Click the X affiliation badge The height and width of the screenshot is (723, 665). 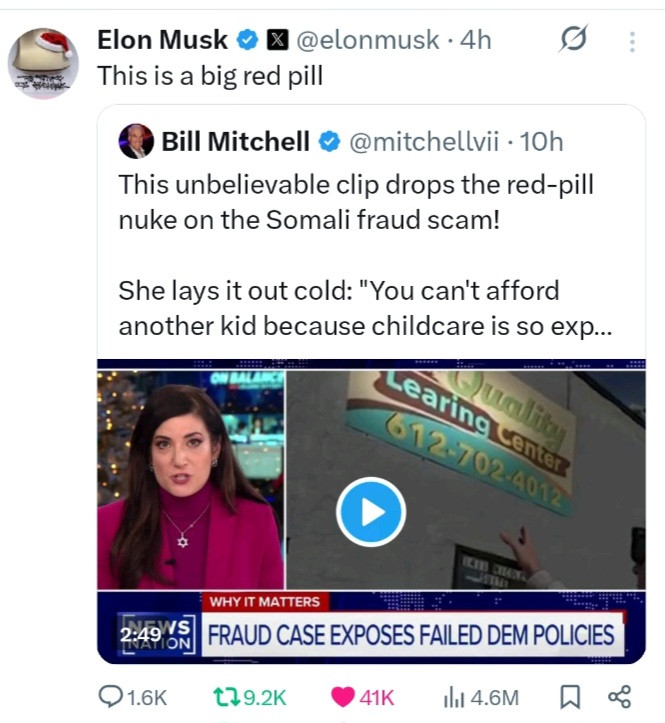[x=279, y=40]
